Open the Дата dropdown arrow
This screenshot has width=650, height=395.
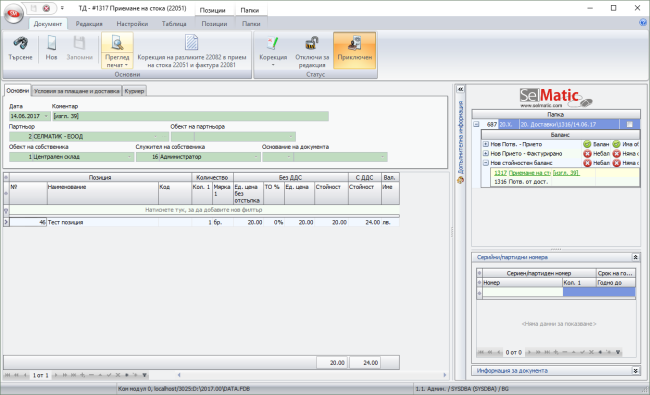[46, 116]
